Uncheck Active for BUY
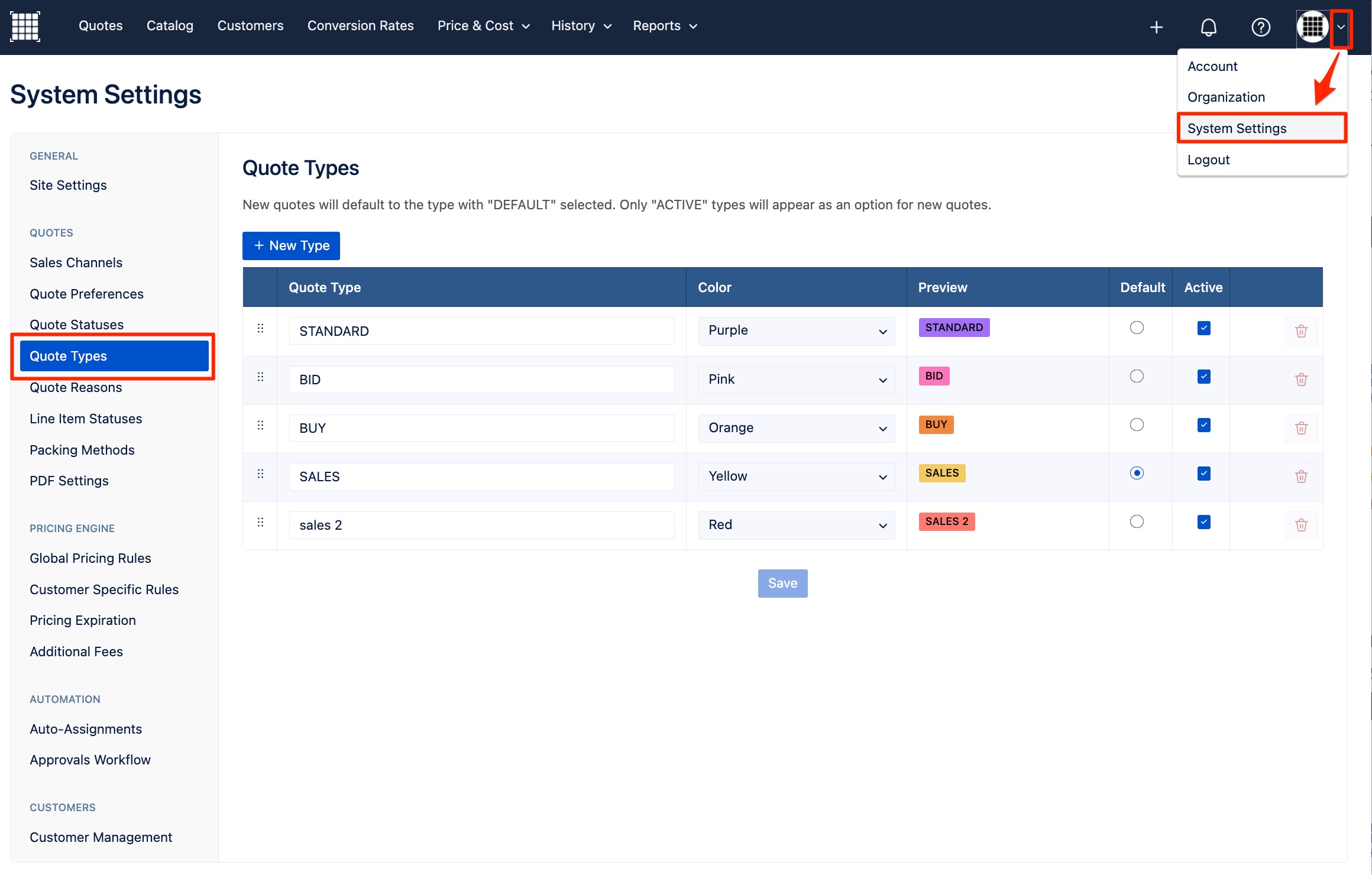The image size is (1372, 875). 1203,425
